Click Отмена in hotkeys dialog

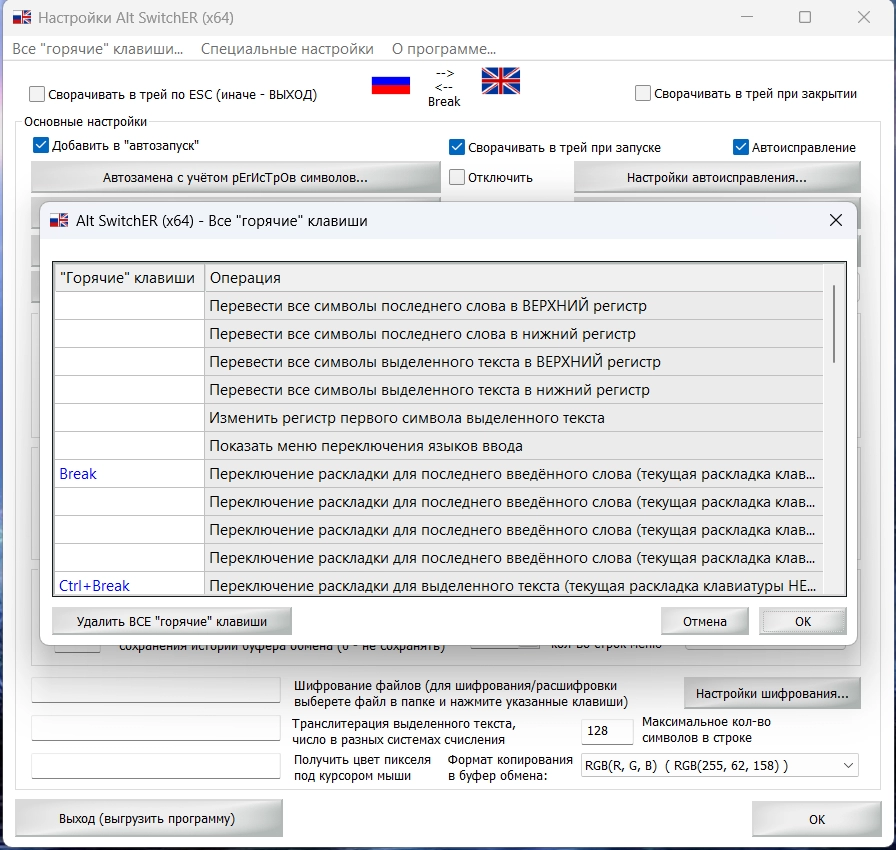(705, 622)
